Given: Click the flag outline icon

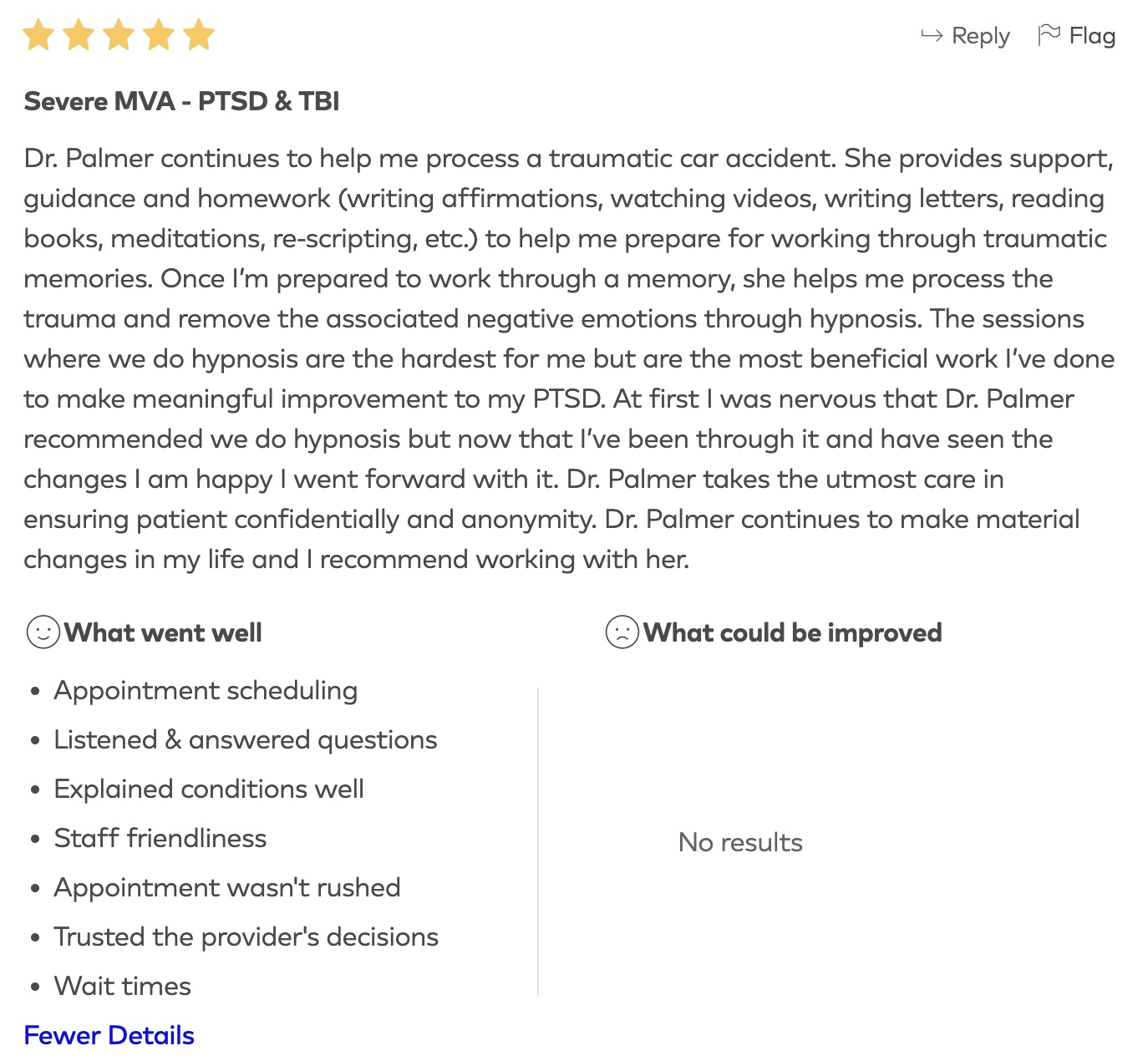Looking at the screenshot, I should point(1049,35).
